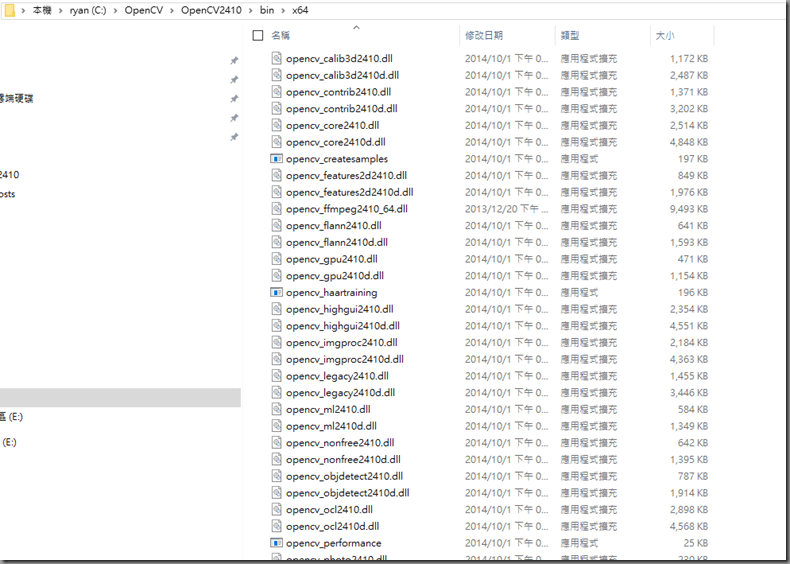Screen dimensions: 790x564
Task: Select file opencv_flann2410d.dll
Action: click(x=337, y=242)
